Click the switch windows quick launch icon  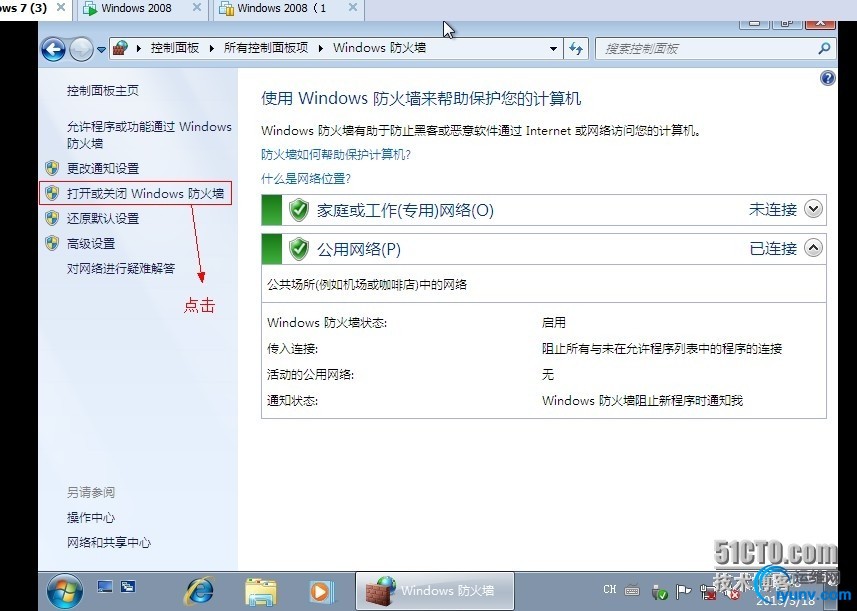tap(128, 587)
